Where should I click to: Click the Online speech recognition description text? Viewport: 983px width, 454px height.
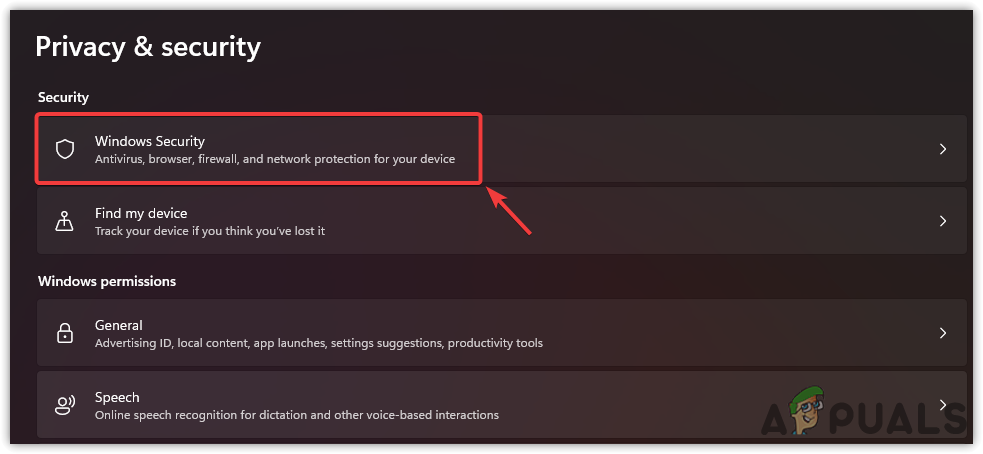297,415
